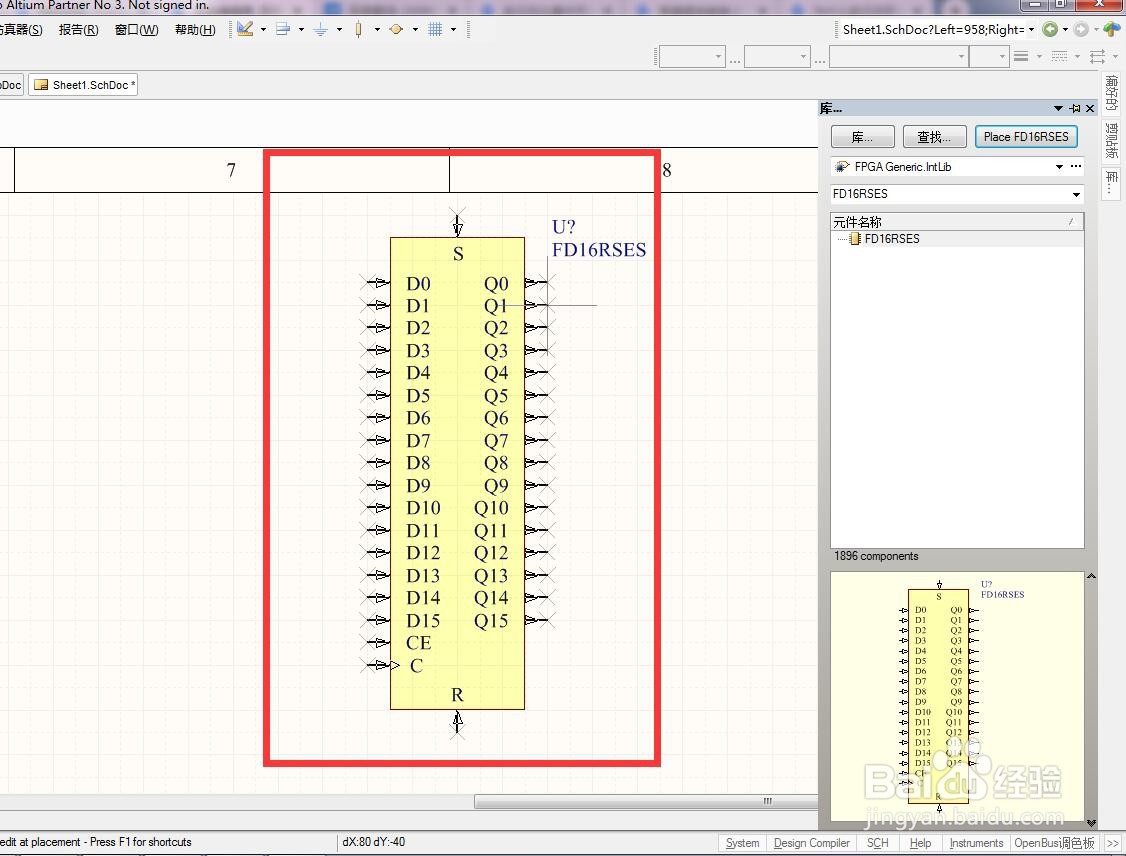Expand the drawing utility tools dropdown arrow
The width and height of the screenshot is (1126, 856).
(264, 29)
